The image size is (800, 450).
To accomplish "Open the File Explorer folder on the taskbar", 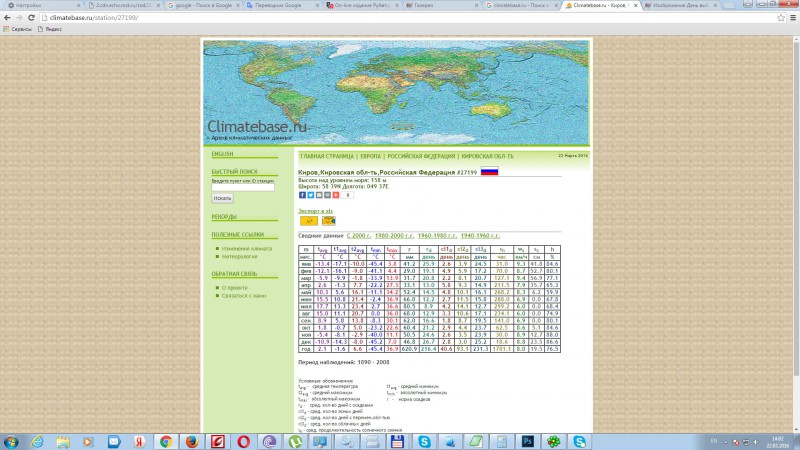I will 63,441.
